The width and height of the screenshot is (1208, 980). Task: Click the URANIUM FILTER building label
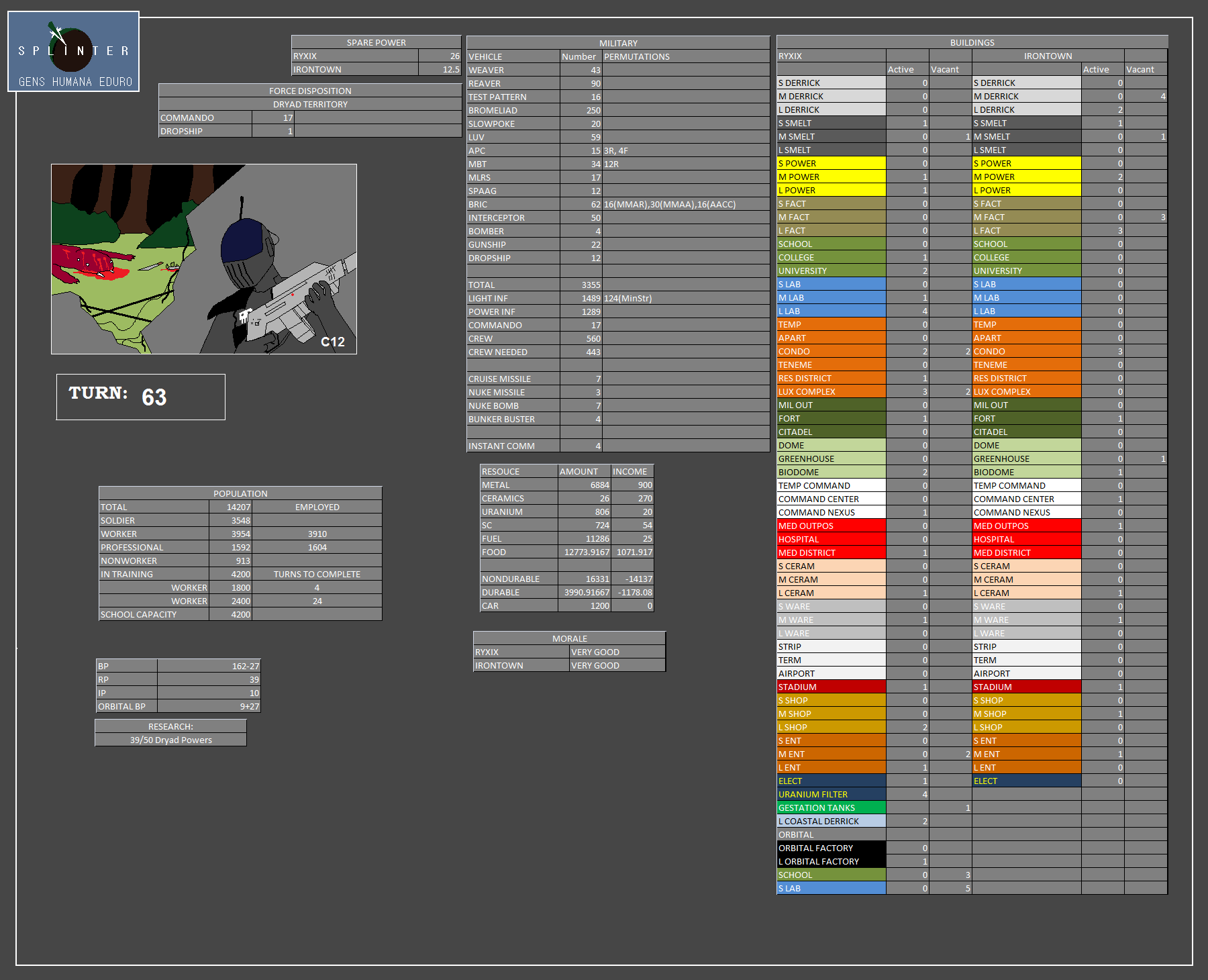(831, 794)
